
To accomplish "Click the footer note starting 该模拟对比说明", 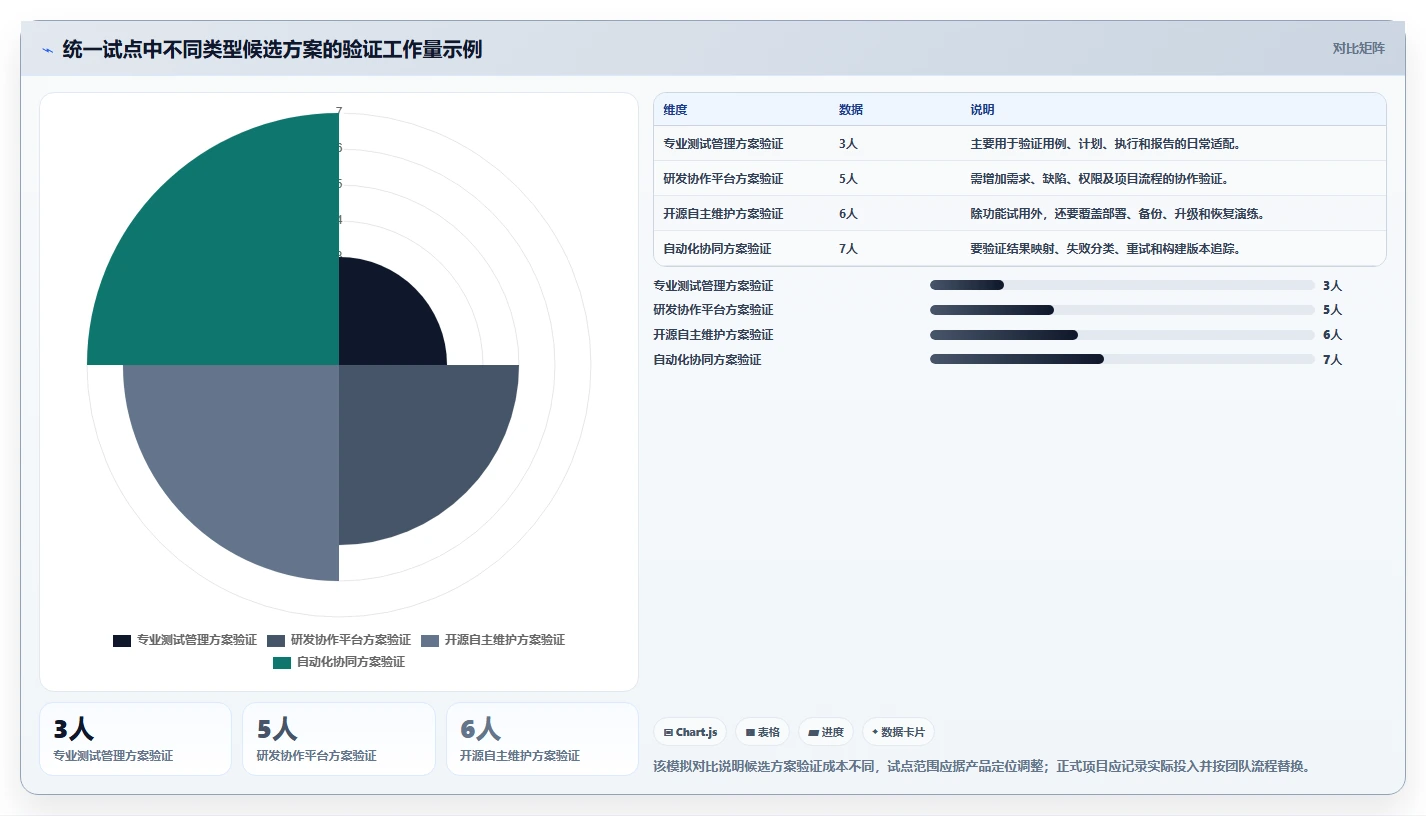I will click(981, 766).
